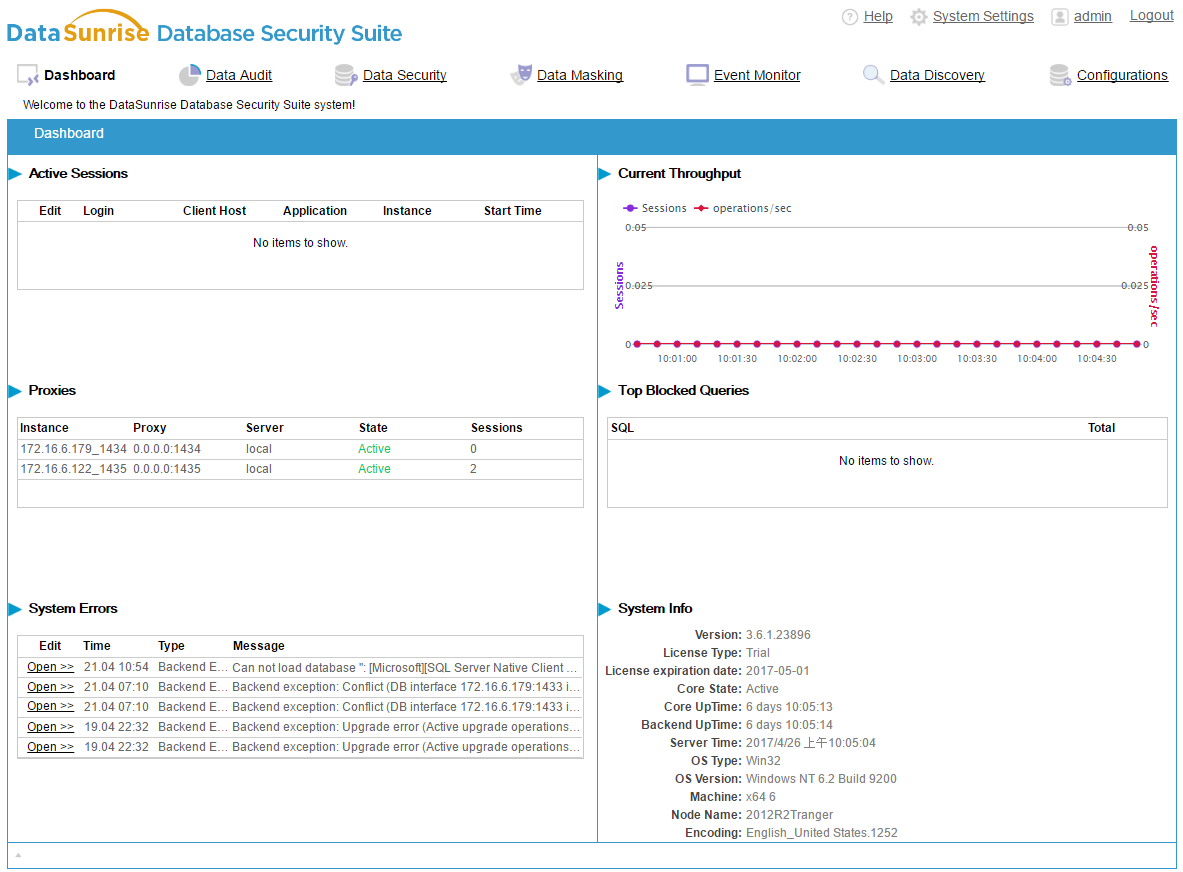Select the Dashboard header tab
Screen dimensions: 1183x872
tap(69, 134)
